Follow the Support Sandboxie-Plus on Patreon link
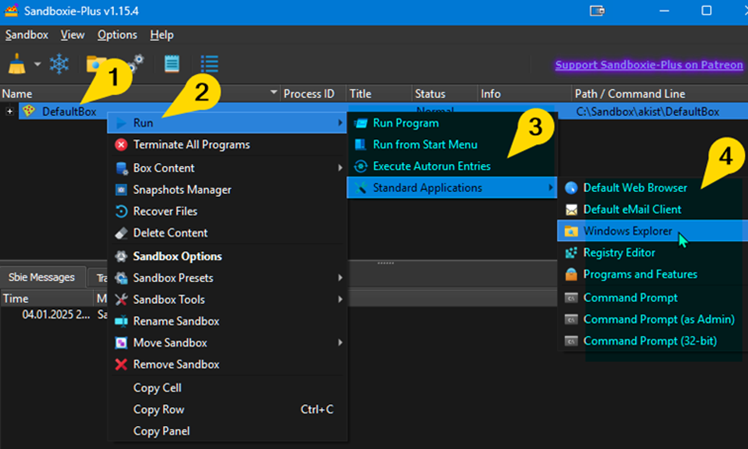Viewport: 748px width, 449px height. pyautogui.click(x=649, y=65)
